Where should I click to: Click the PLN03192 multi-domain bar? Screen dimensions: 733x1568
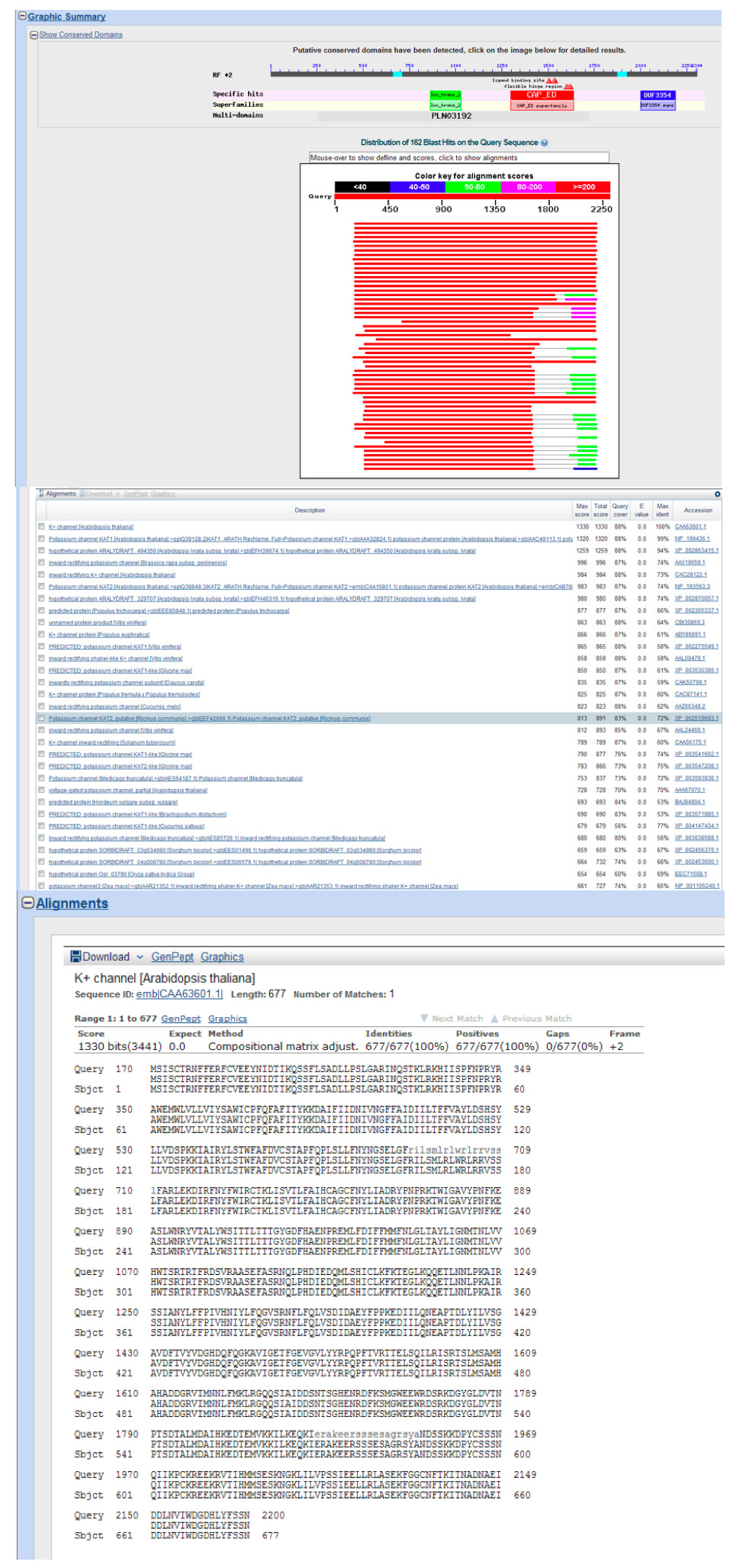click(452, 116)
